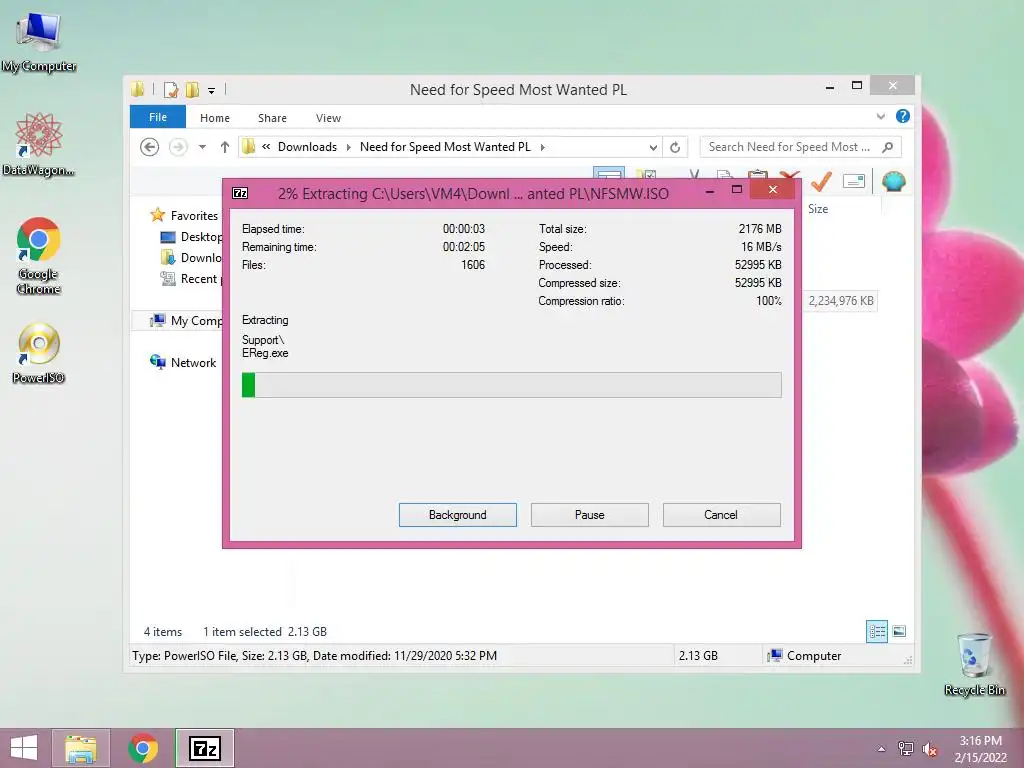Expand the Explorer ribbon chevron
Image resolution: width=1024 pixels, height=768 pixels.
tap(880, 117)
